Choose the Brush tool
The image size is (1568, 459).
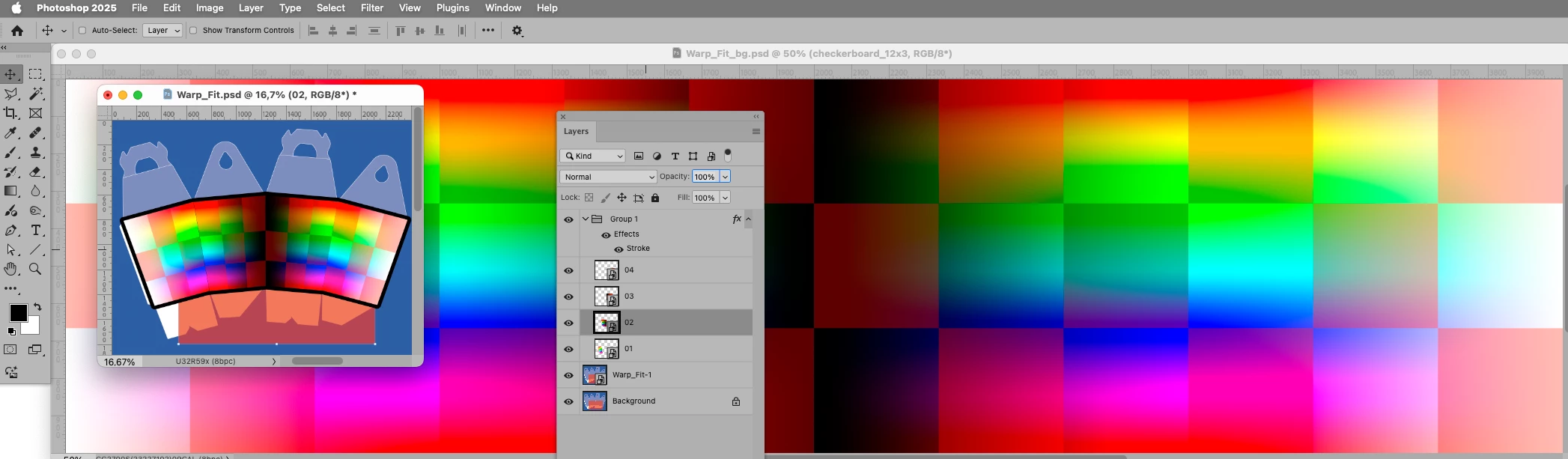click(11, 152)
